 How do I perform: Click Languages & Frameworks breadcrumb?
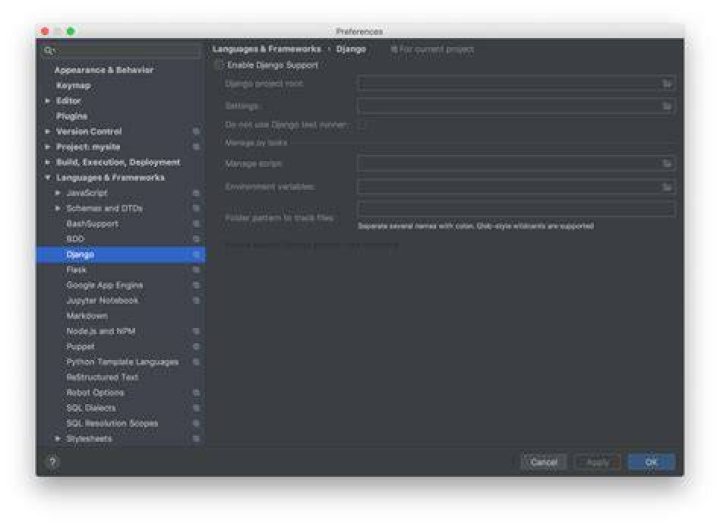pos(267,49)
